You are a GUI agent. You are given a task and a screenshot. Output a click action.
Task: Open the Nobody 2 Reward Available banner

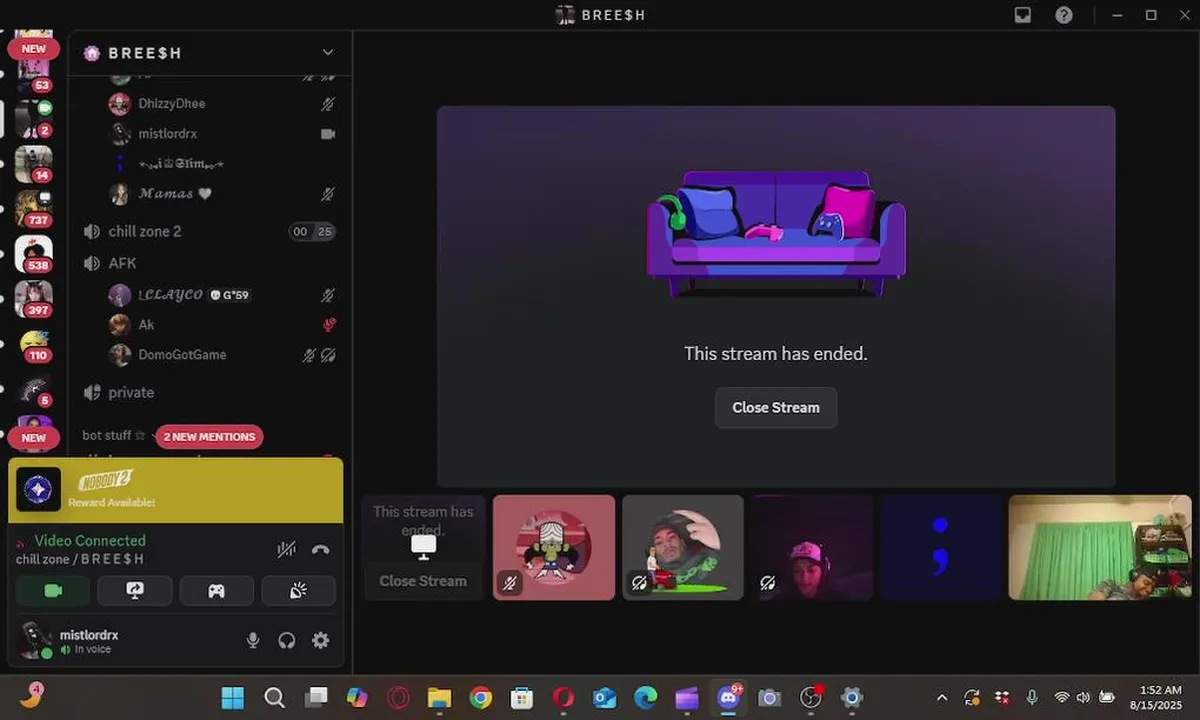tap(176, 490)
